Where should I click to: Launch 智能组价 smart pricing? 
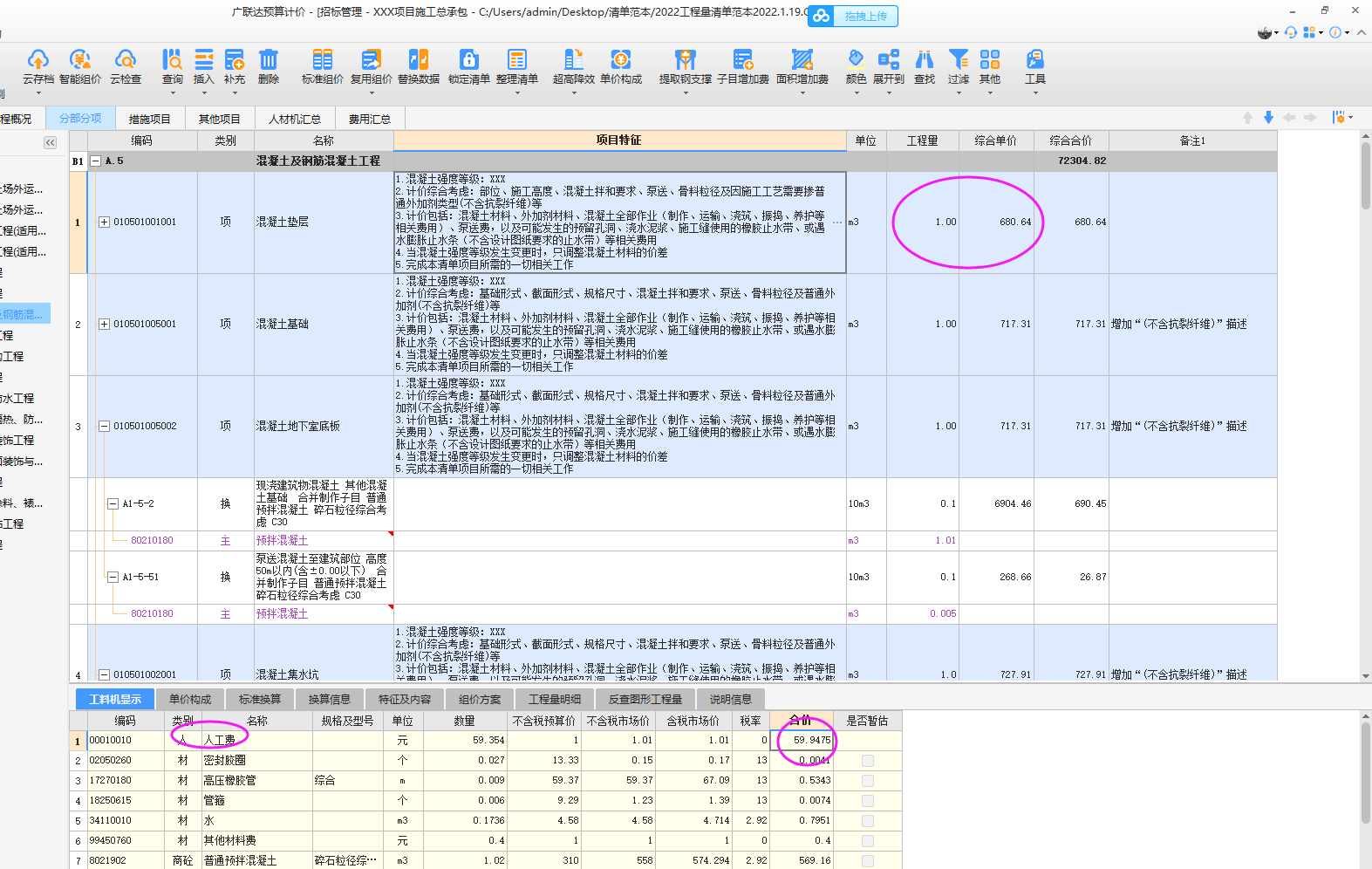pyautogui.click(x=80, y=66)
